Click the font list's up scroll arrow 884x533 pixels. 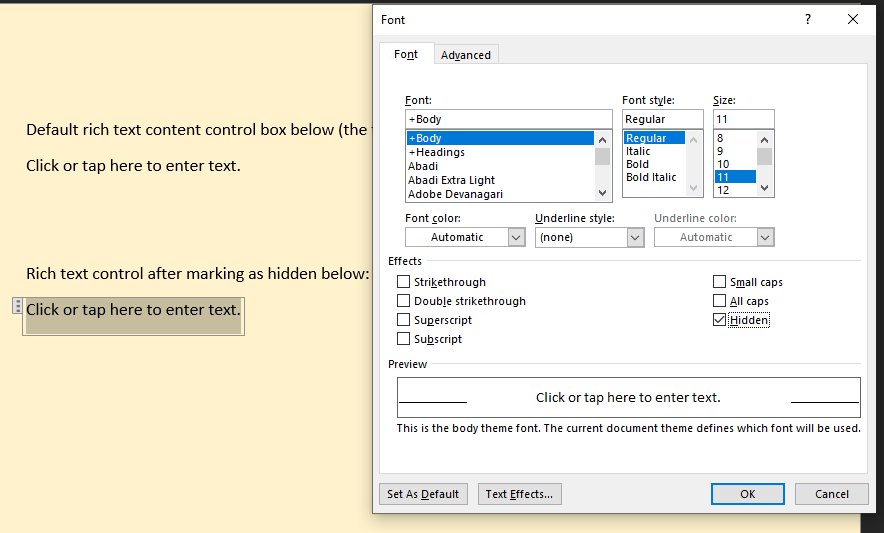click(x=603, y=139)
